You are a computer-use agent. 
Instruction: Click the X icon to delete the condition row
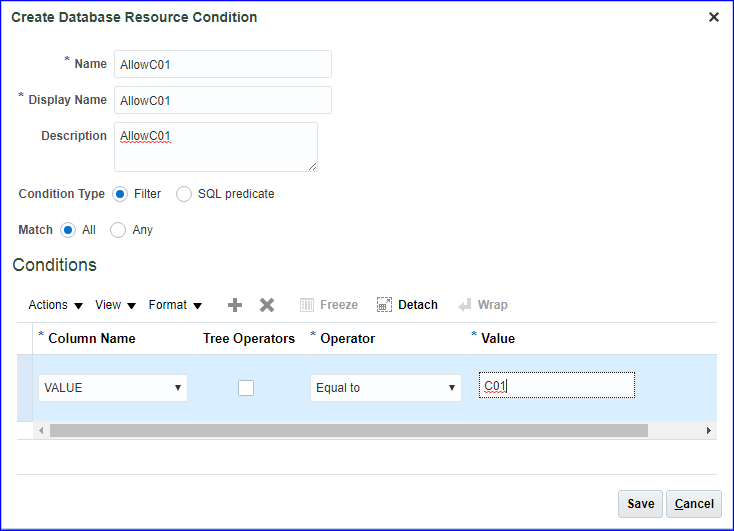pyautogui.click(x=267, y=305)
